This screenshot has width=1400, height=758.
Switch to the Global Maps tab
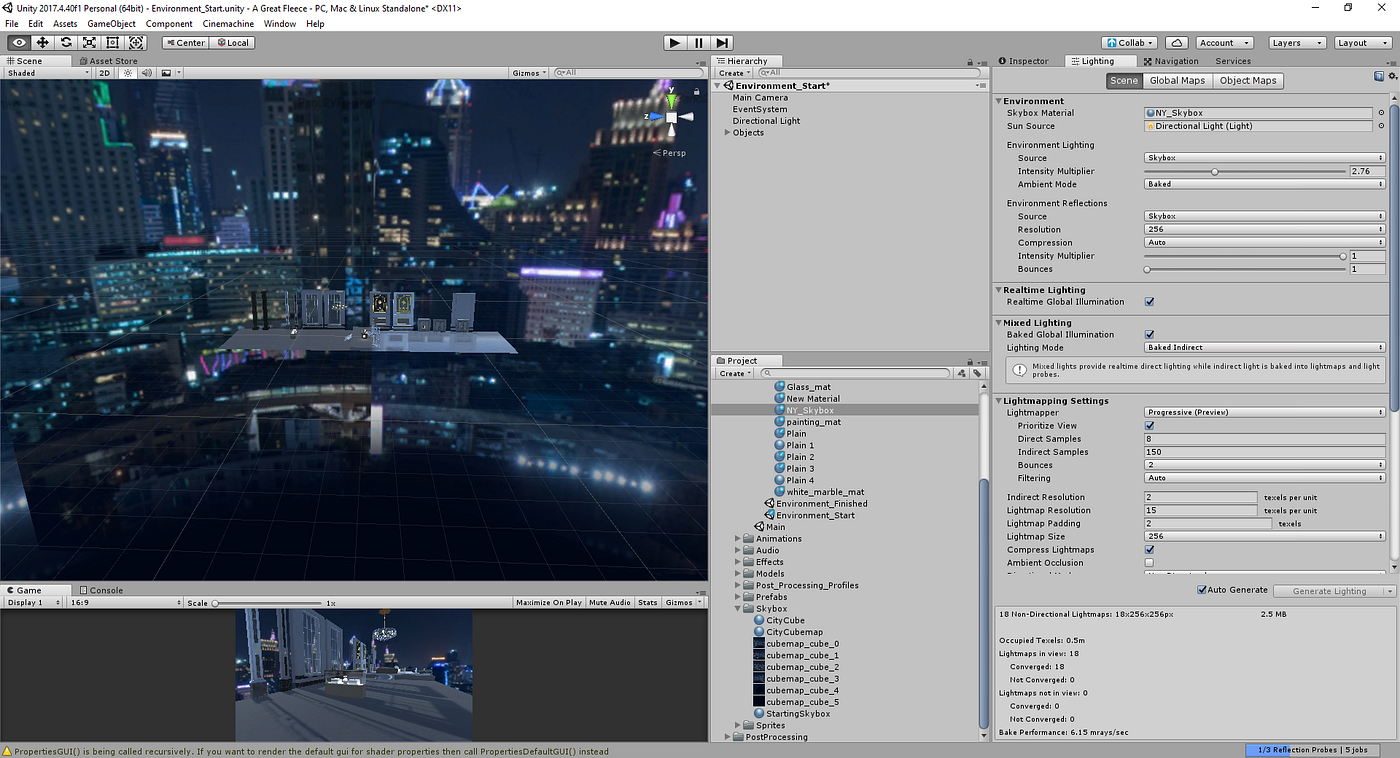pyautogui.click(x=1176, y=80)
